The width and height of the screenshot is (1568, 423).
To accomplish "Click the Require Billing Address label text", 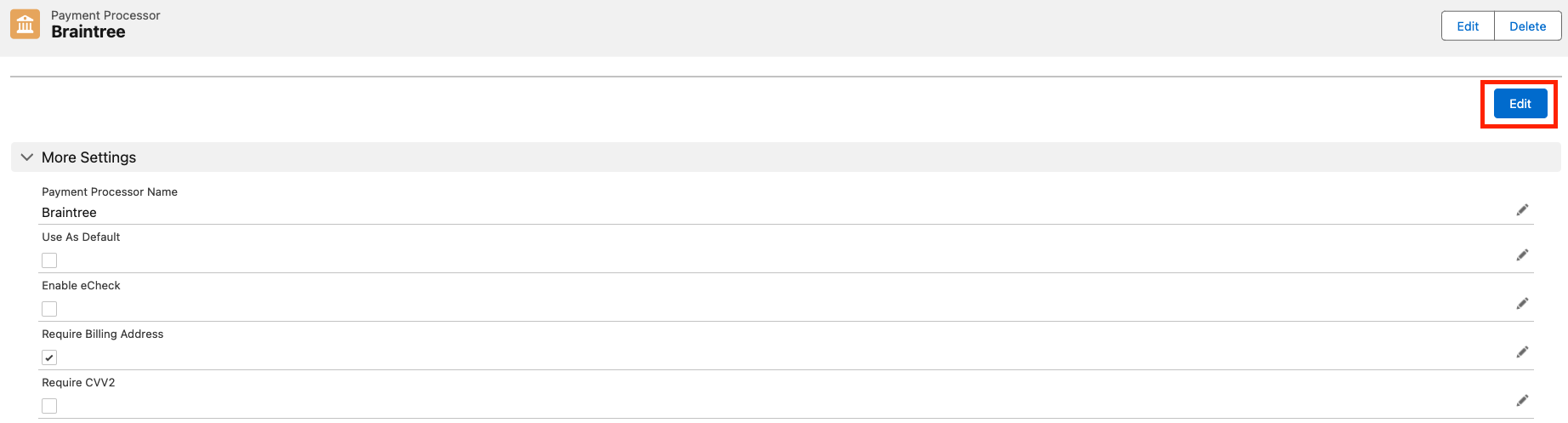I will click(103, 334).
